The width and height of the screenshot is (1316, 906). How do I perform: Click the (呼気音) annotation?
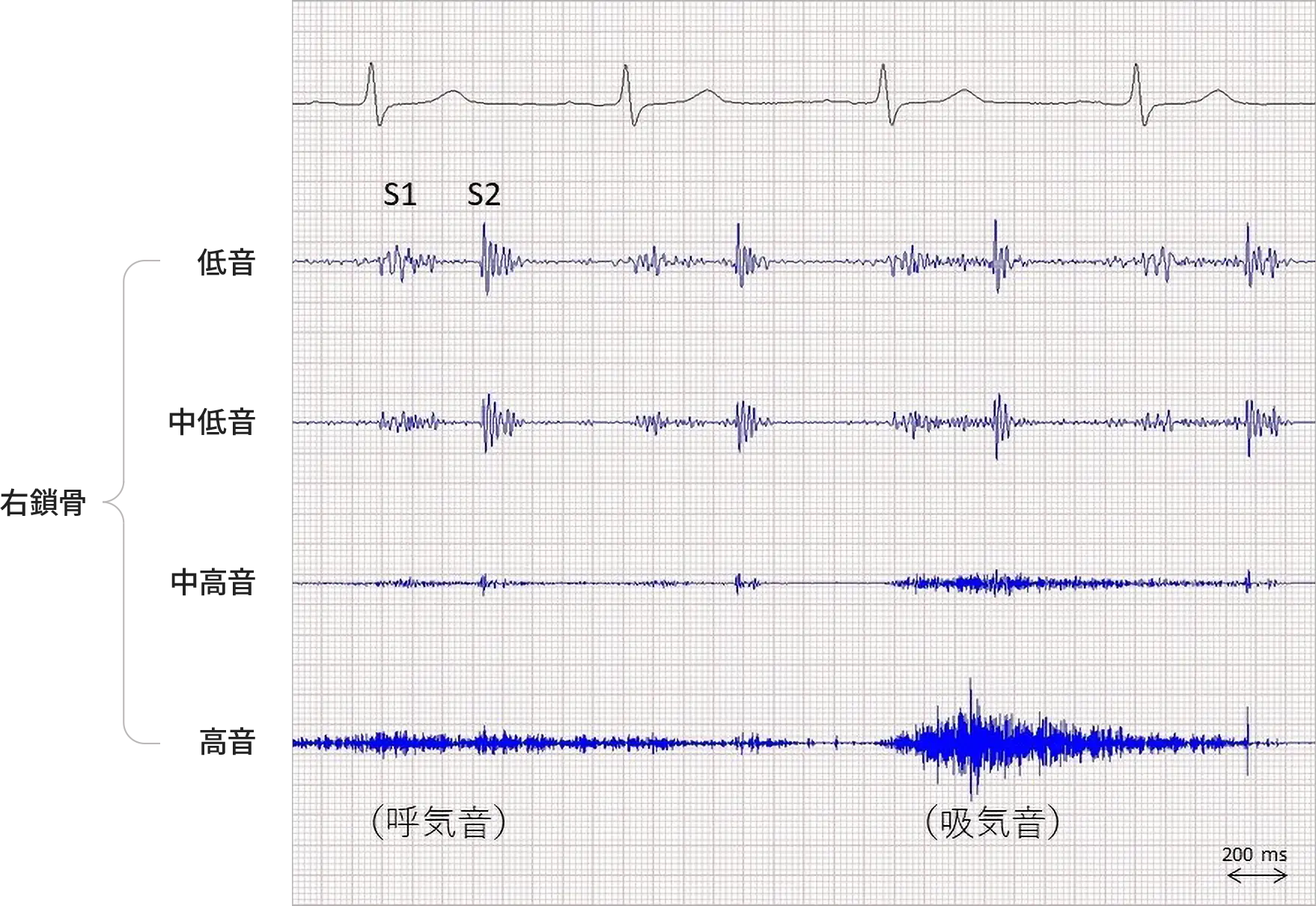[x=439, y=822]
